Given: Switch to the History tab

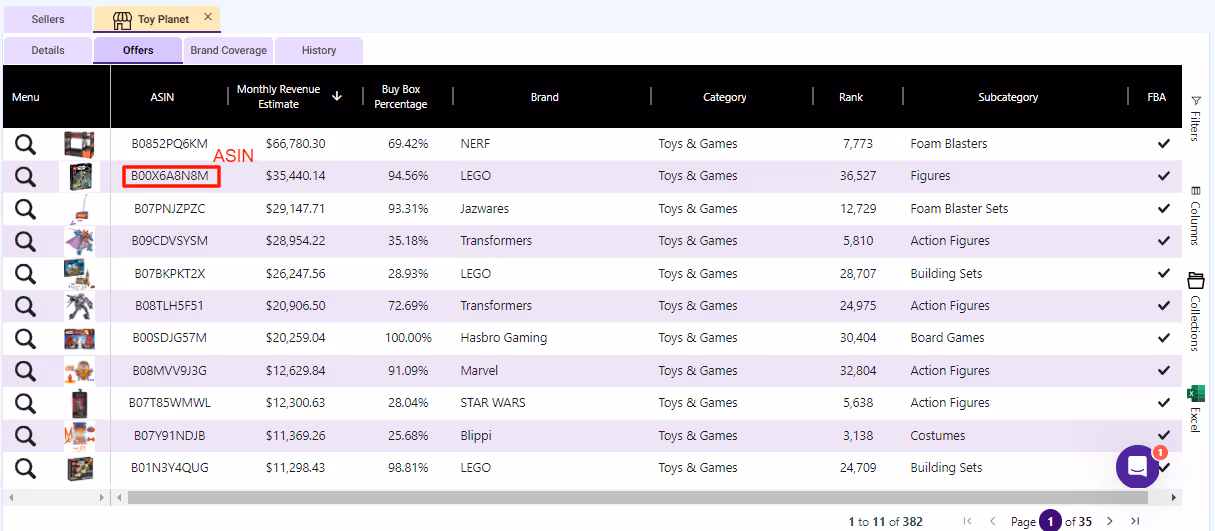Looking at the screenshot, I should (x=319, y=50).
